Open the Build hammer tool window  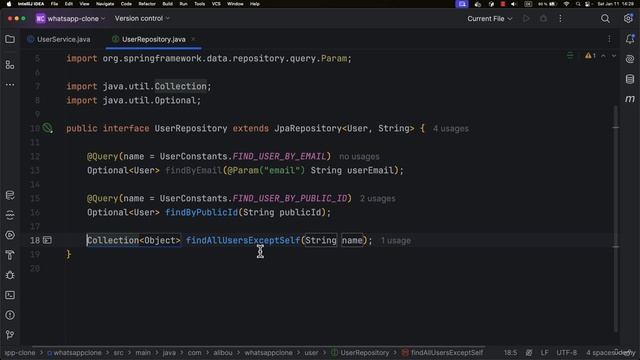(x=10, y=255)
